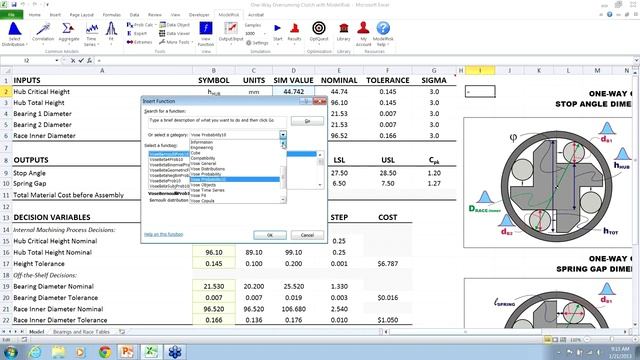Click the function list scroll-down arrow
This screenshot has width=640, height=360.
click(320, 185)
